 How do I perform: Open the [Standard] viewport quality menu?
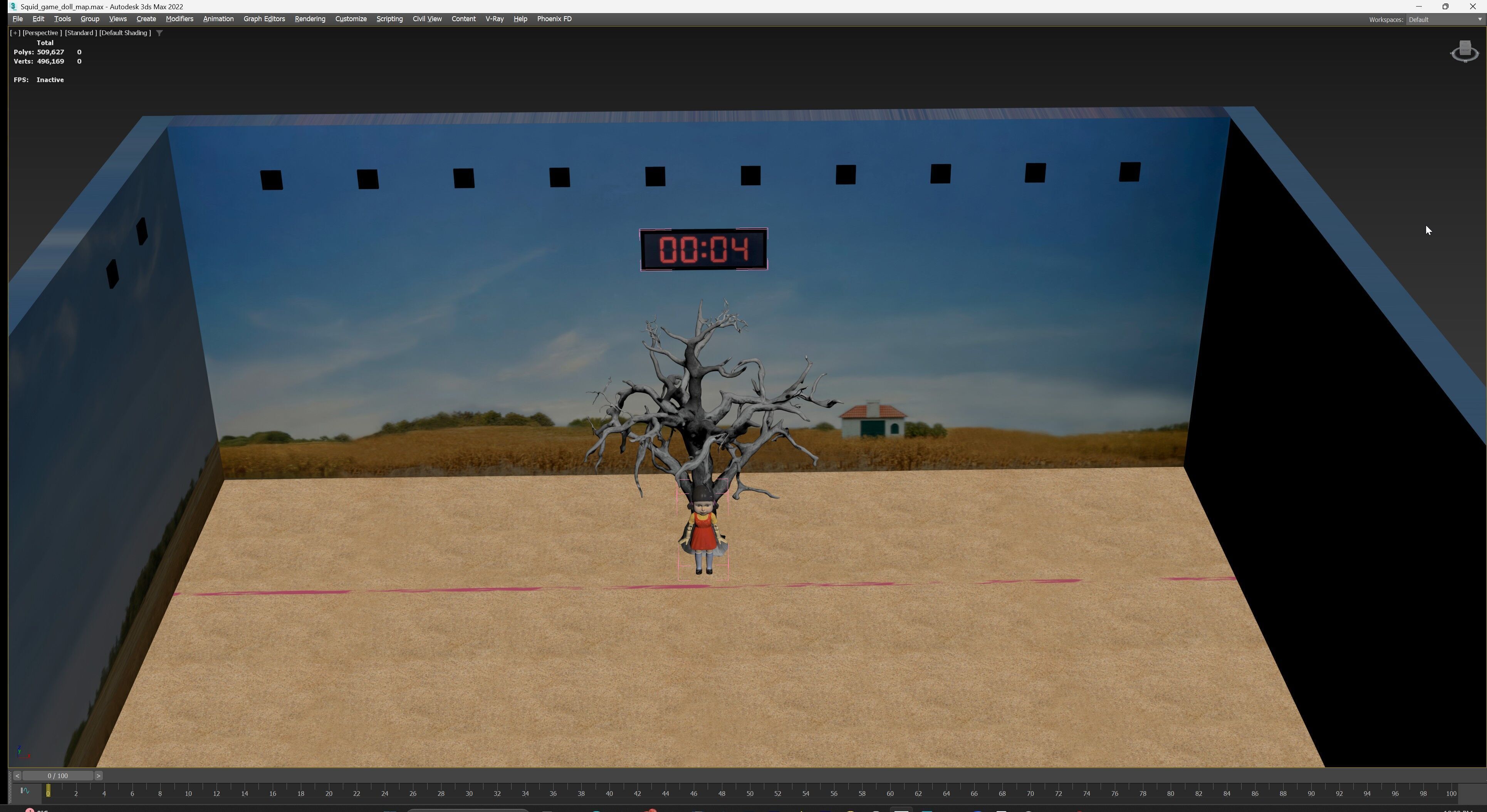[x=80, y=33]
